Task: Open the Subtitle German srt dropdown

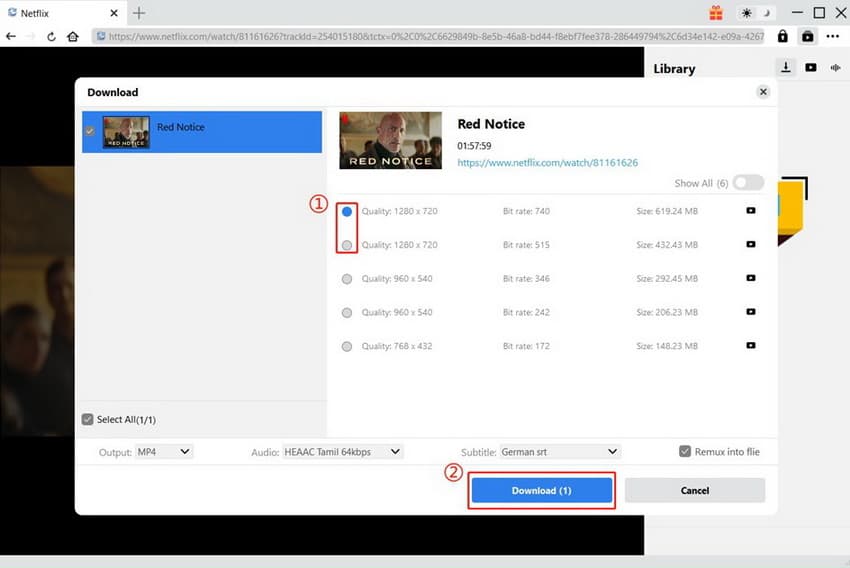Action: click(560, 452)
